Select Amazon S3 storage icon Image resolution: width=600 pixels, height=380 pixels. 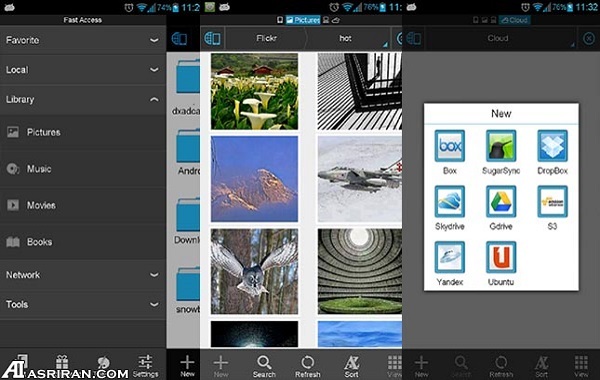[x=552, y=201]
